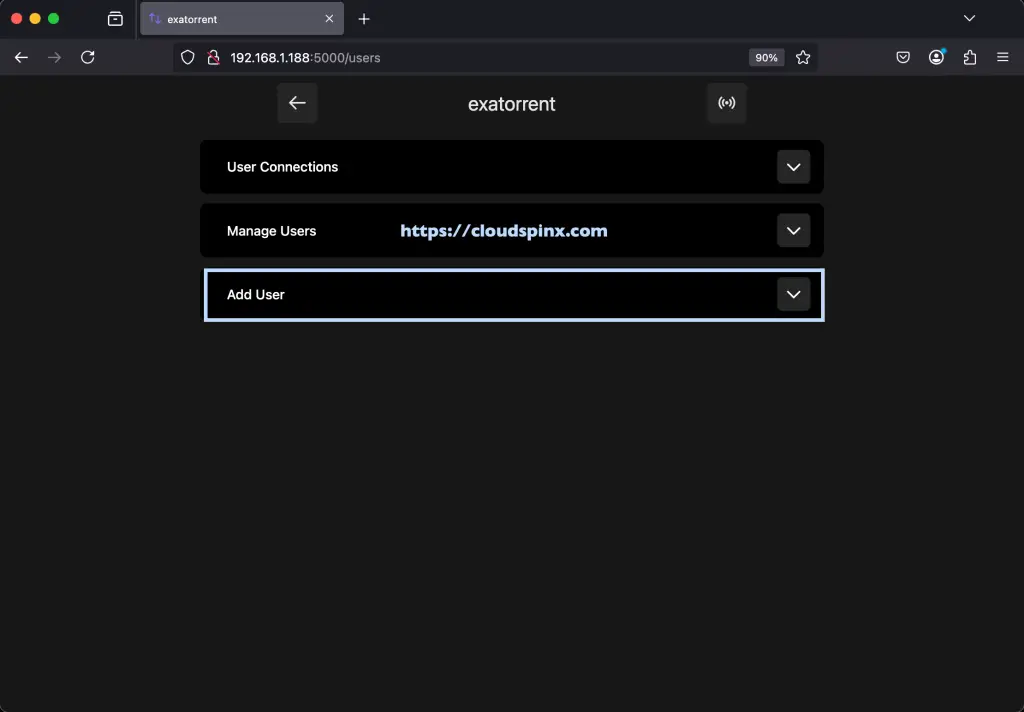
Task: Open the Firefox hamburger menu
Action: [x=1002, y=57]
